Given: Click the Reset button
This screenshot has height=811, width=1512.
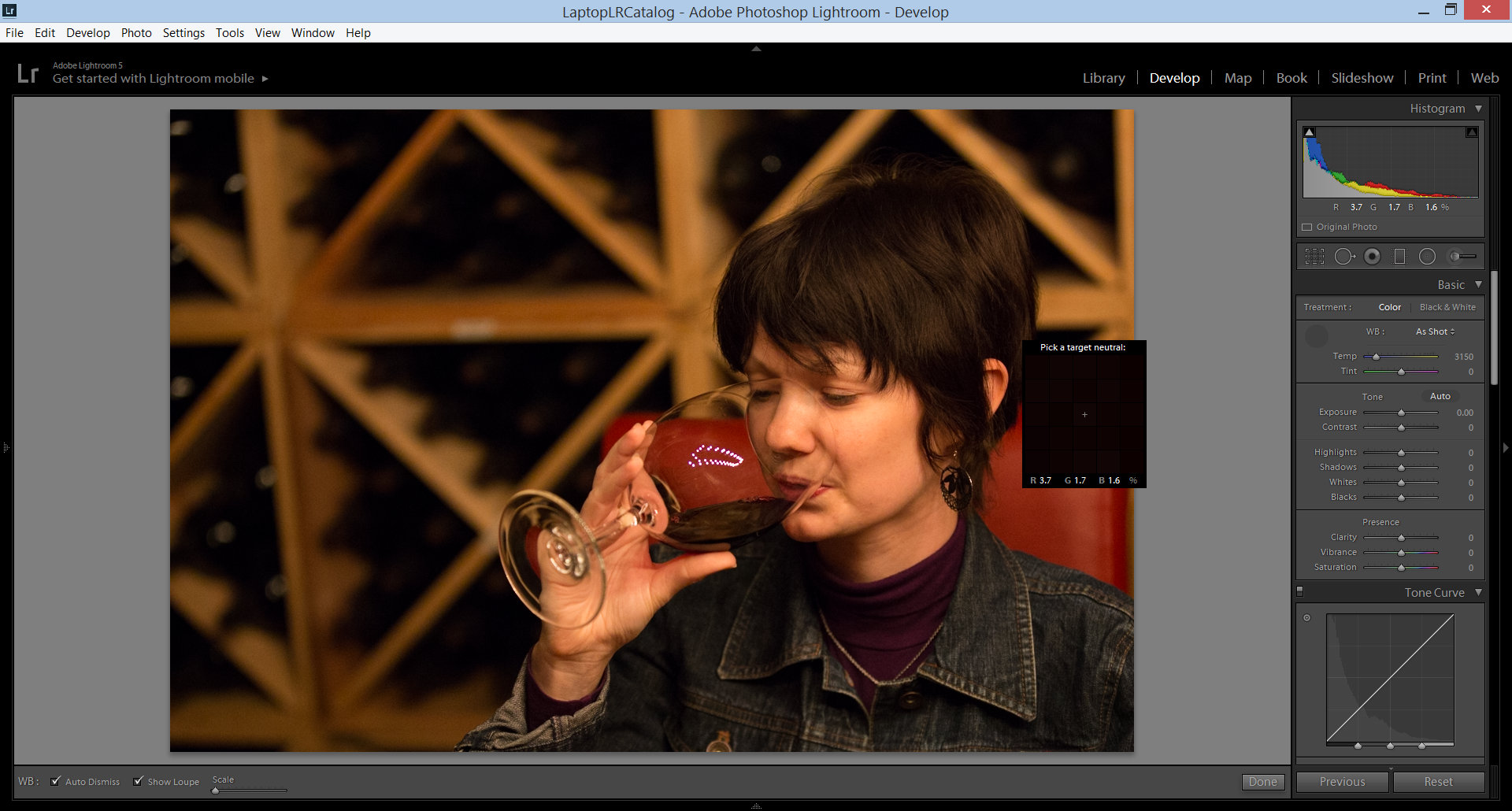Looking at the screenshot, I should [x=1438, y=782].
